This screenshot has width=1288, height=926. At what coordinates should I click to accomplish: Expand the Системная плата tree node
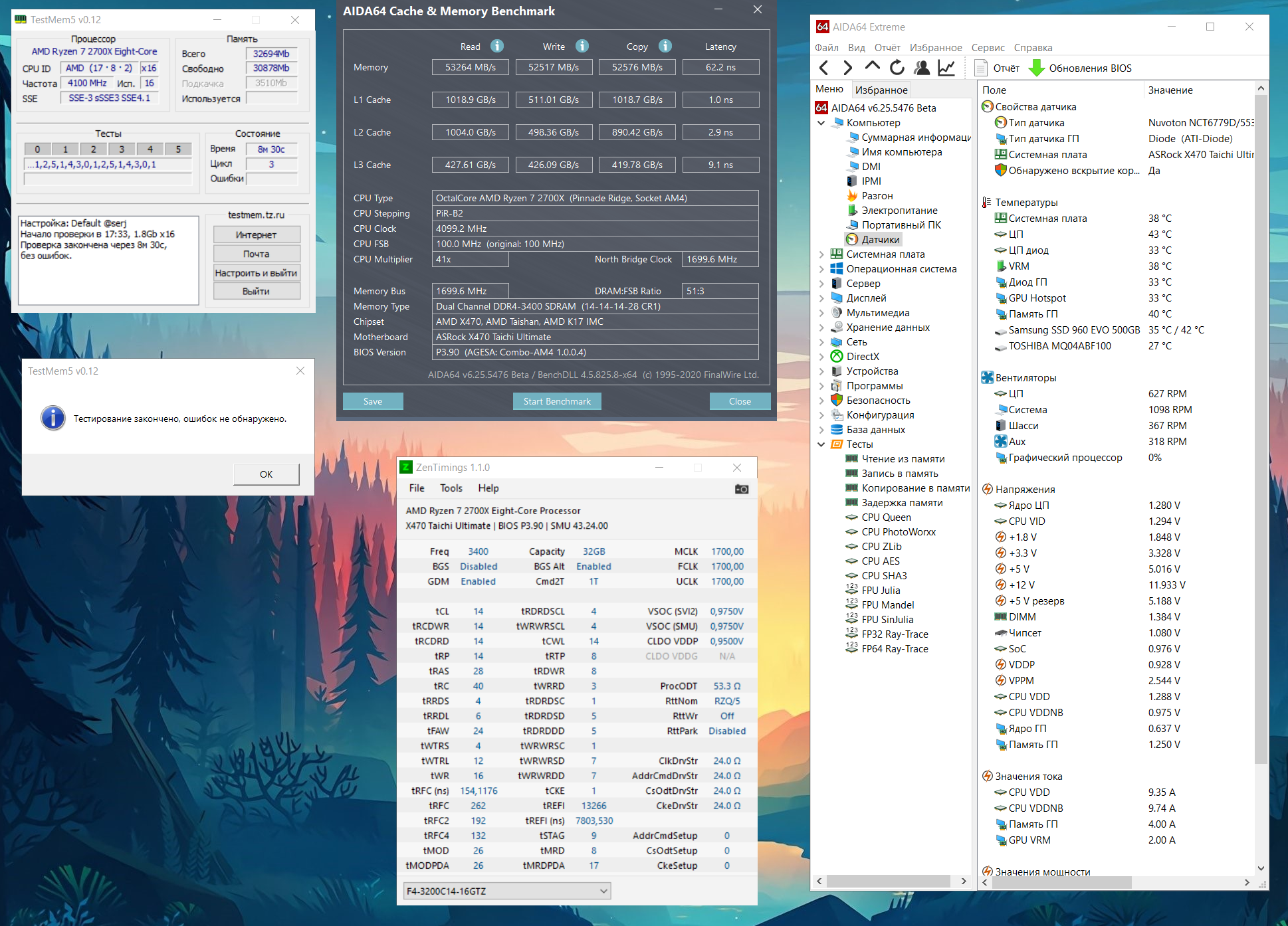821,254
